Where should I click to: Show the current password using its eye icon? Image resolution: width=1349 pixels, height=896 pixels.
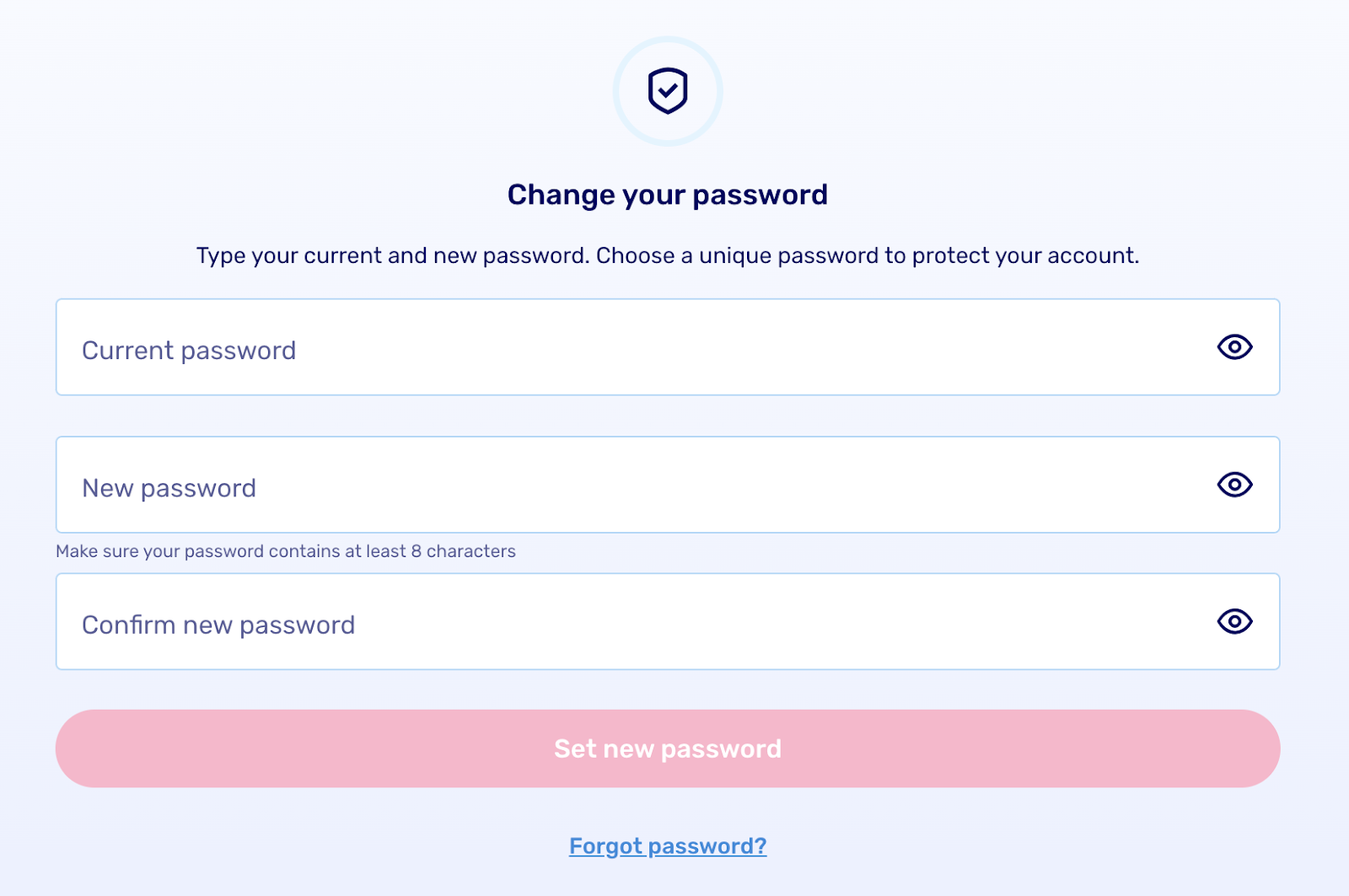tap(1234, 346)
